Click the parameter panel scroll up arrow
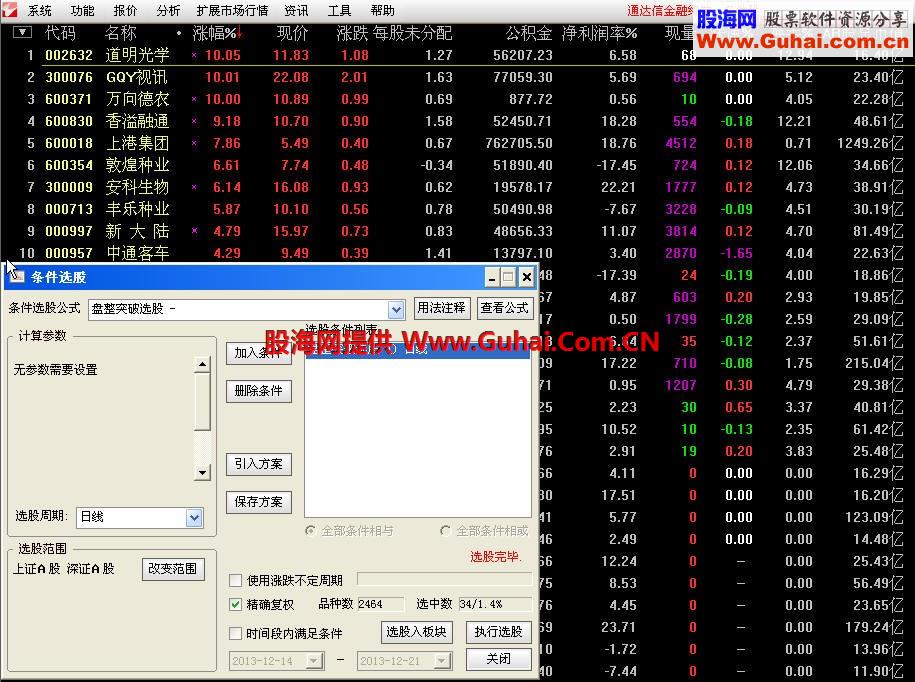915x682 pixels. (x=202, y=365)
